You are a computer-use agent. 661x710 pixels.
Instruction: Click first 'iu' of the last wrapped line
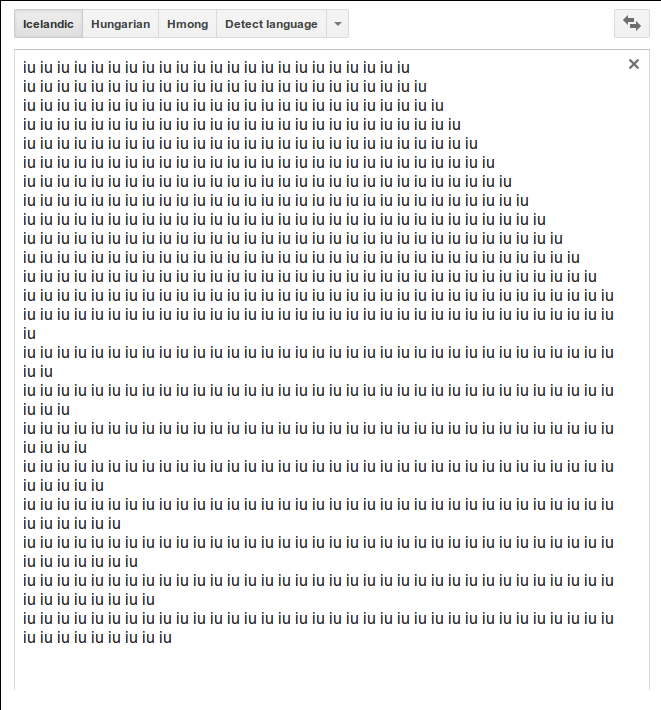coord(29,638)
